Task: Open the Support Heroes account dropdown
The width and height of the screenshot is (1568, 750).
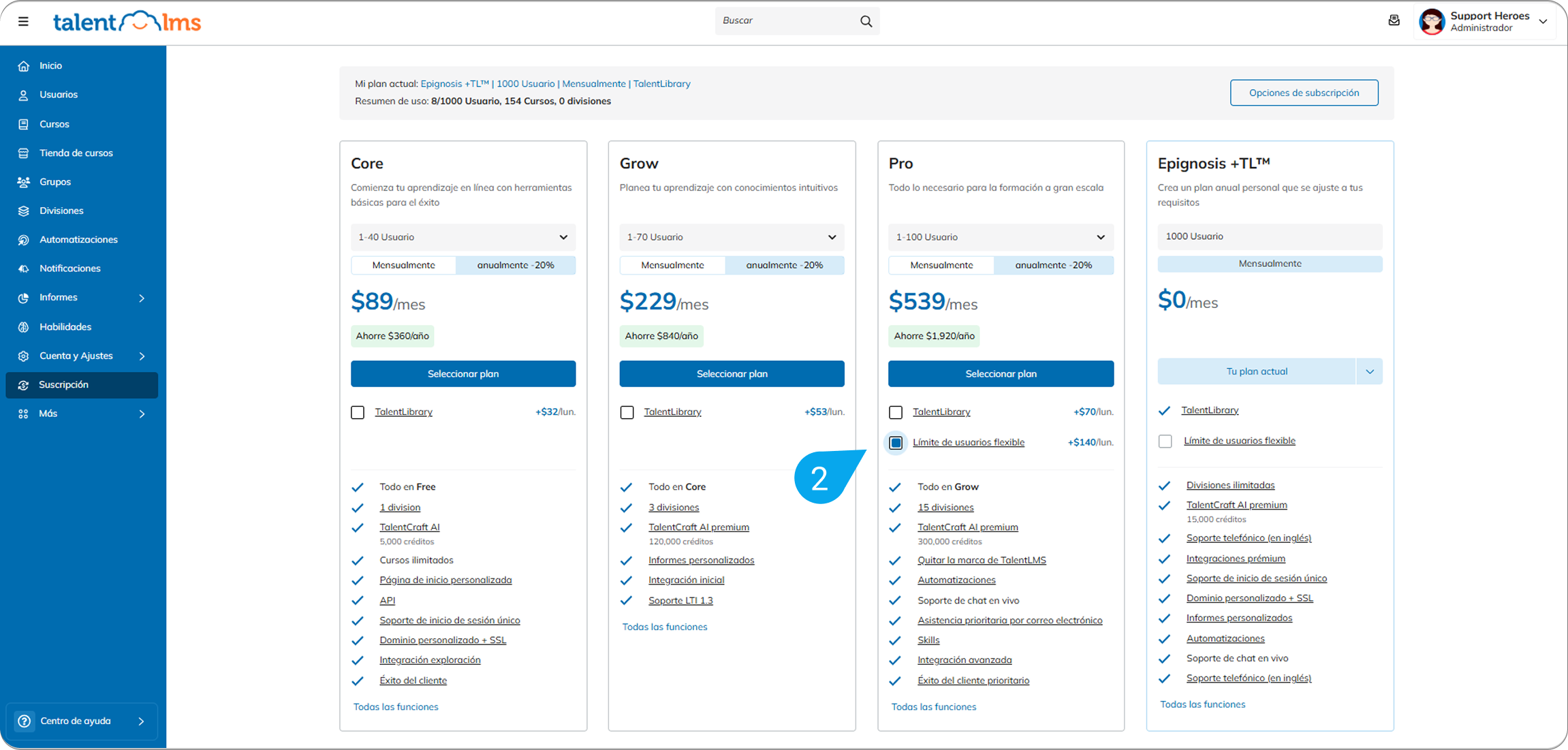Action: click(x=1543, y=22)
